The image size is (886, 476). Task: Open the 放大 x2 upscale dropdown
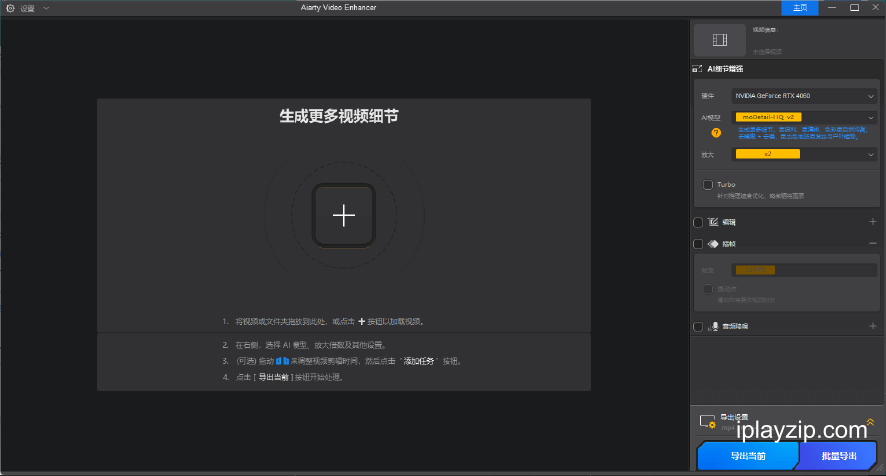pos(804,154)
